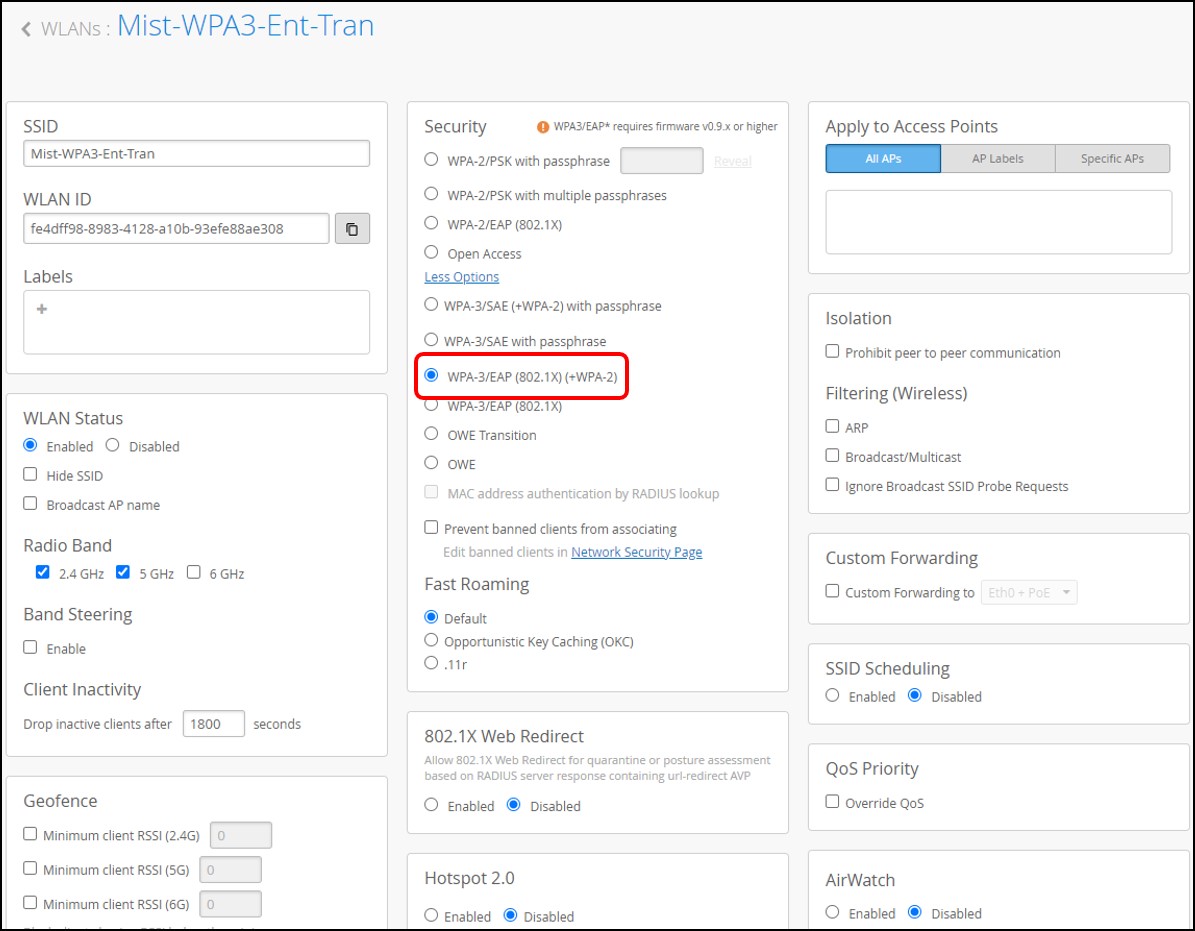Image resolution: width=1195 pixels, height=931 pixels.
Task: Check Minimum client RSSI (6G)
Action: [30, 902]
